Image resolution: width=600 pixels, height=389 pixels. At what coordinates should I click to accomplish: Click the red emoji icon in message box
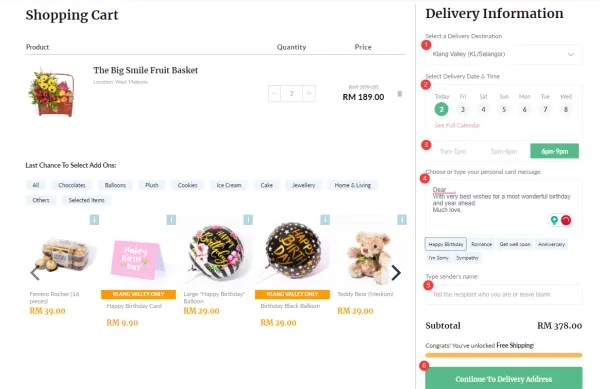click(566, 220)
